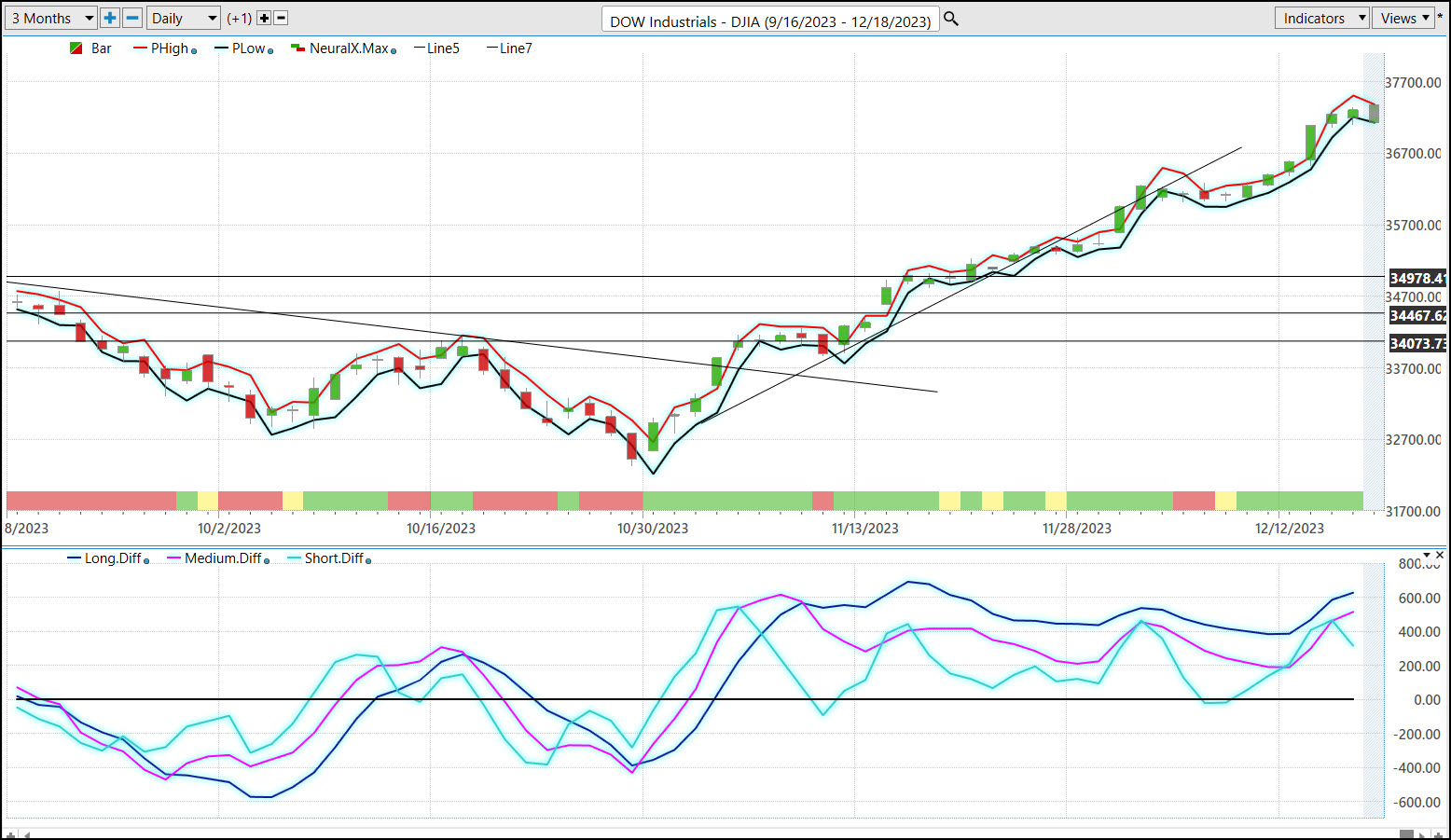Click the (+1) forecast offset label
The height and width of the screenshot is (840, 1451).
(240, 18)
